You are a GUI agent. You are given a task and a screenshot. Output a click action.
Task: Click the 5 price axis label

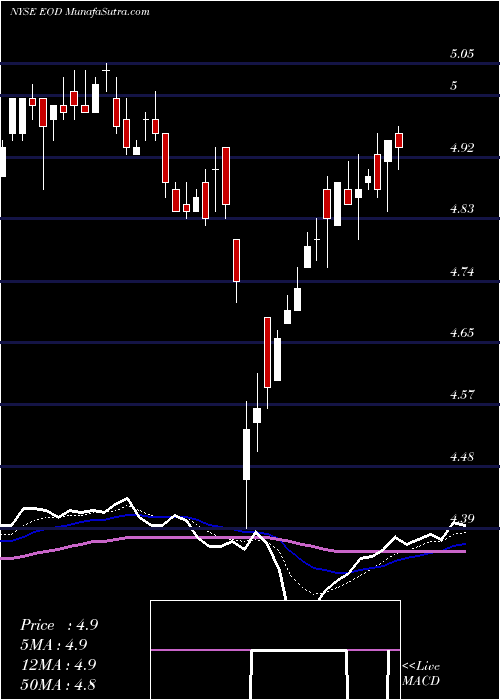pos(454,86)
